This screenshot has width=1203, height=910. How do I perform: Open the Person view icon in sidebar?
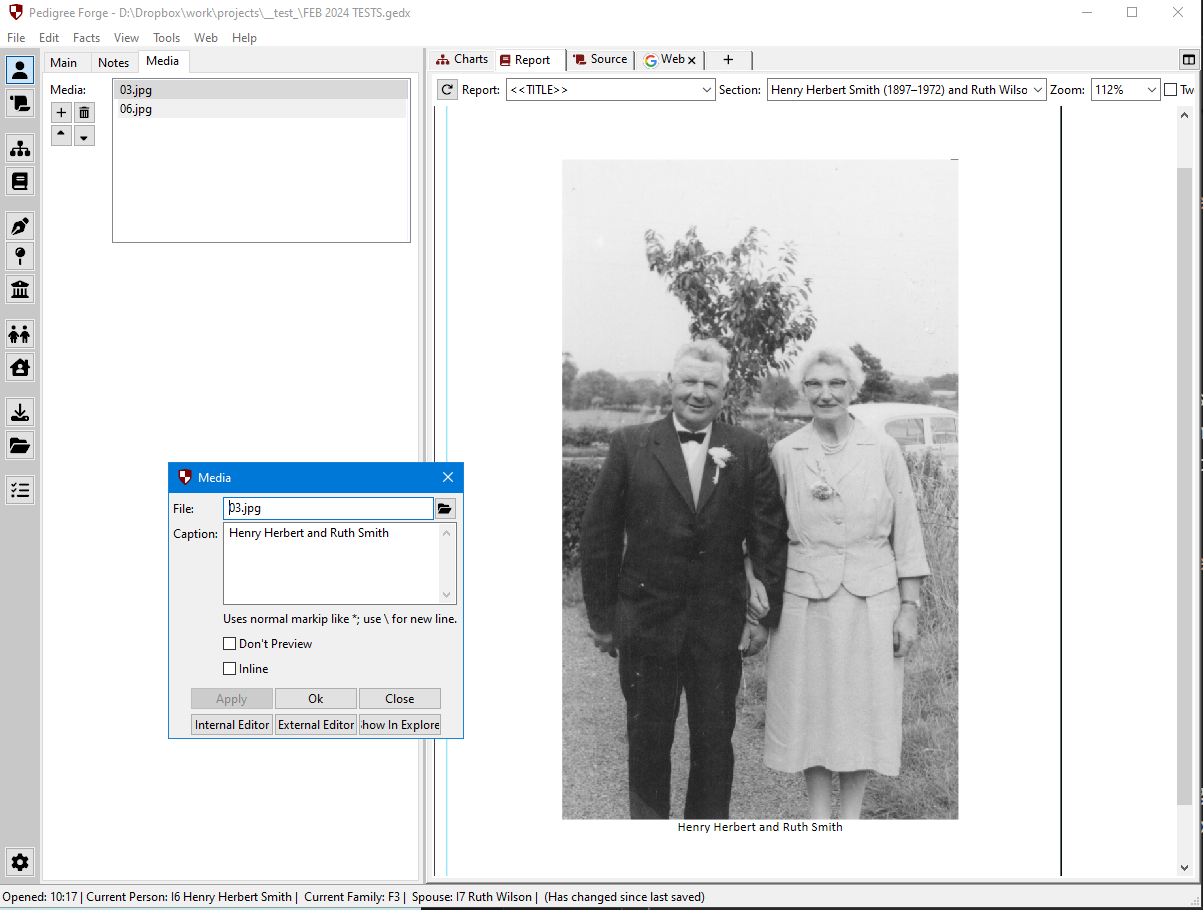(x=20, y=70)
